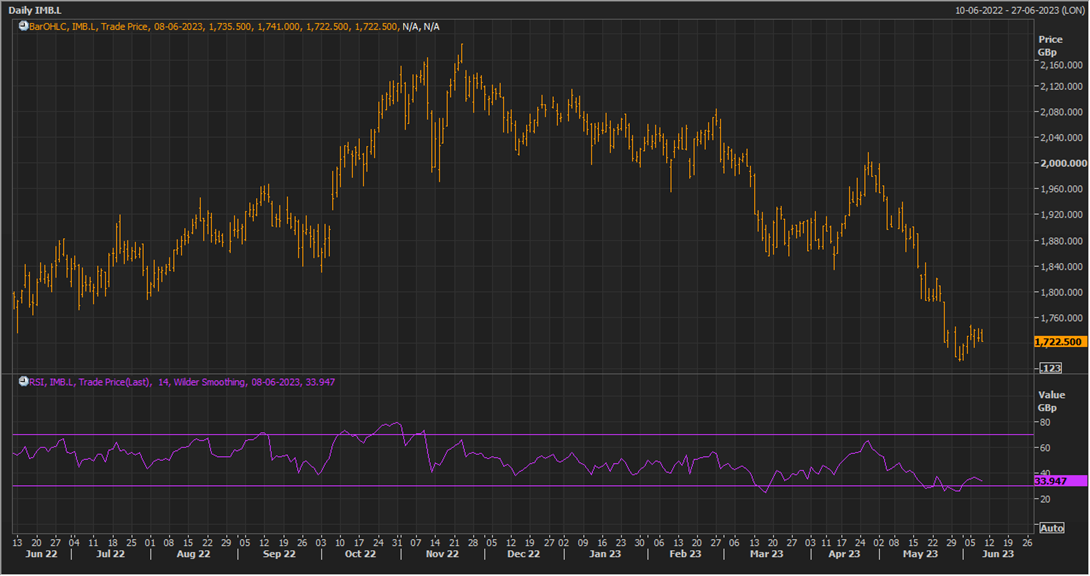Screen dimensions: 1090x576
Task: Click the Mar 23 month label
Action: [767, 554]
